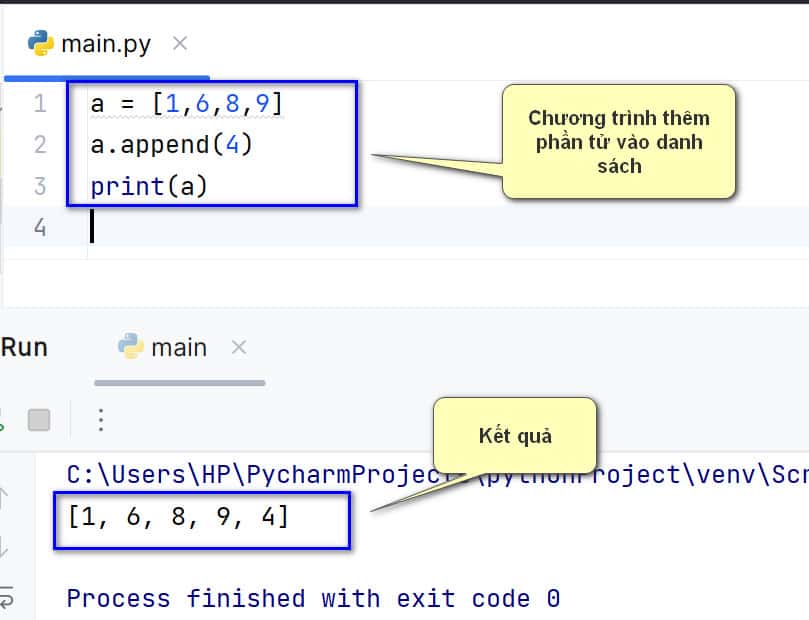Stop the running process with the square button

point(39,420)
